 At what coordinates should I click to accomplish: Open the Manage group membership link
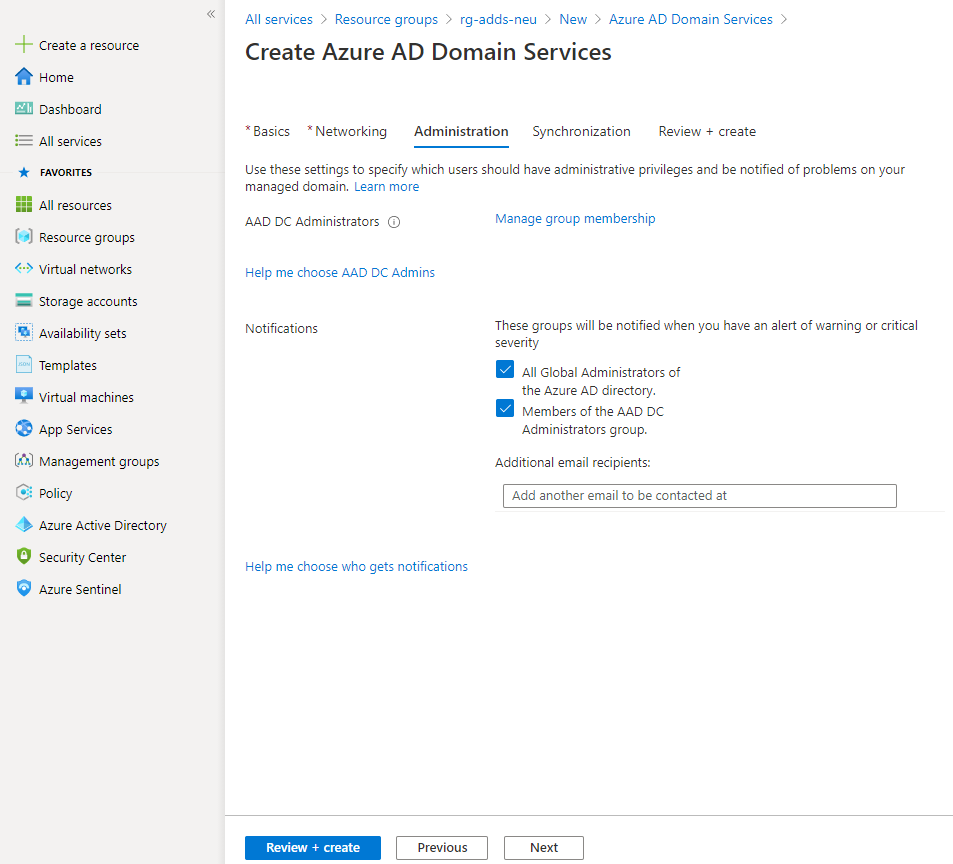(x=575, y=218)
